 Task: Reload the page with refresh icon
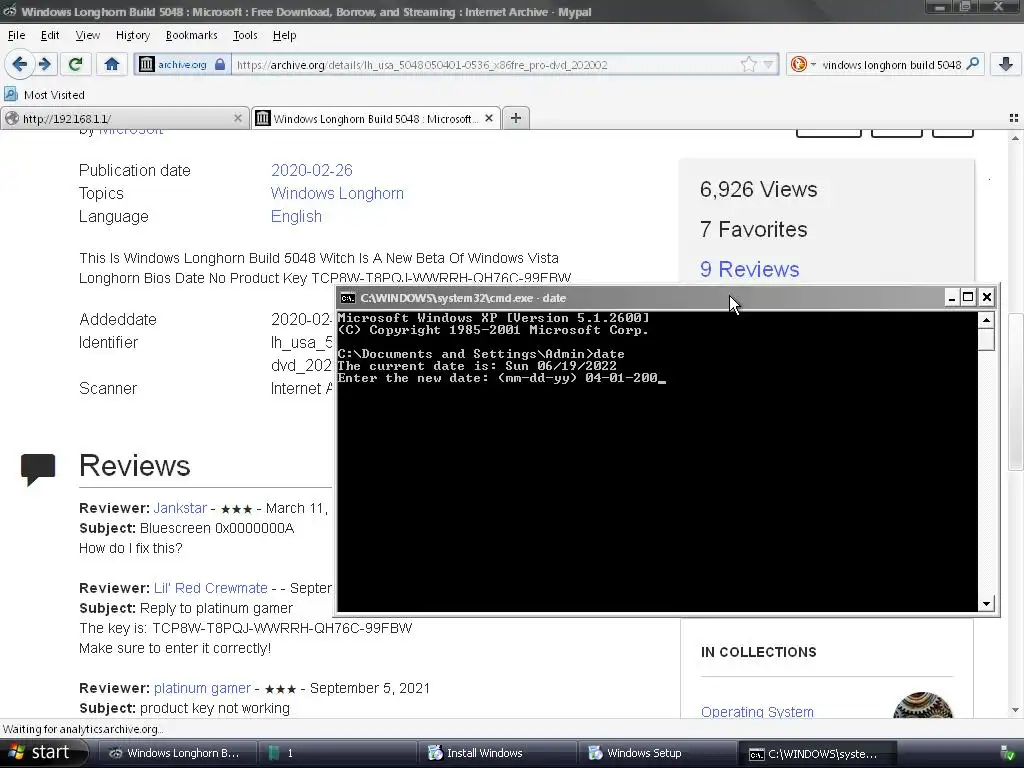(x=75, y=64)
